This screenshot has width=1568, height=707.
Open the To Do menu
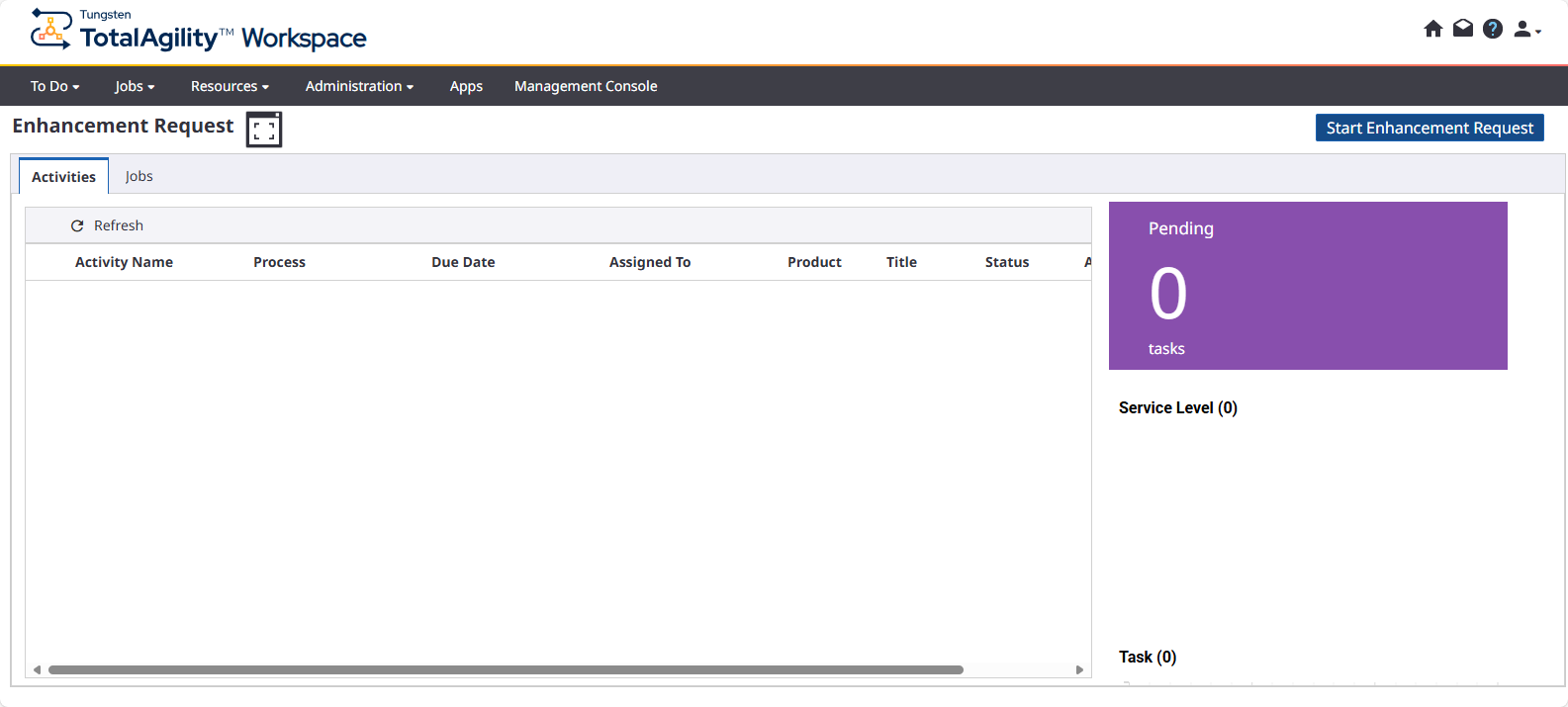54,86
